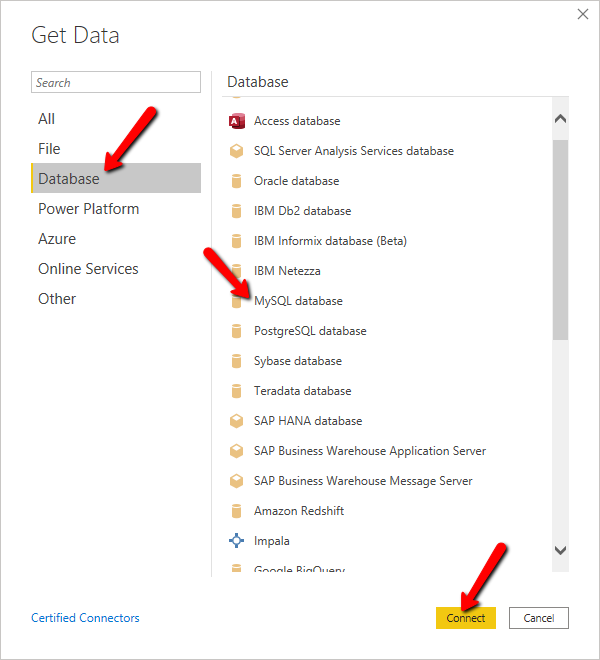Click the scroll up arrow
This screenshot has width=600, height=660.
tap(560, 119)
